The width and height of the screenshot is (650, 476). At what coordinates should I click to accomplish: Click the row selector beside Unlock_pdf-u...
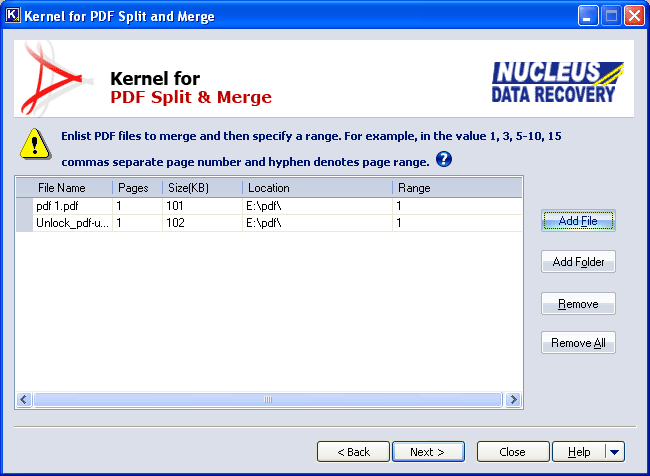24,223
